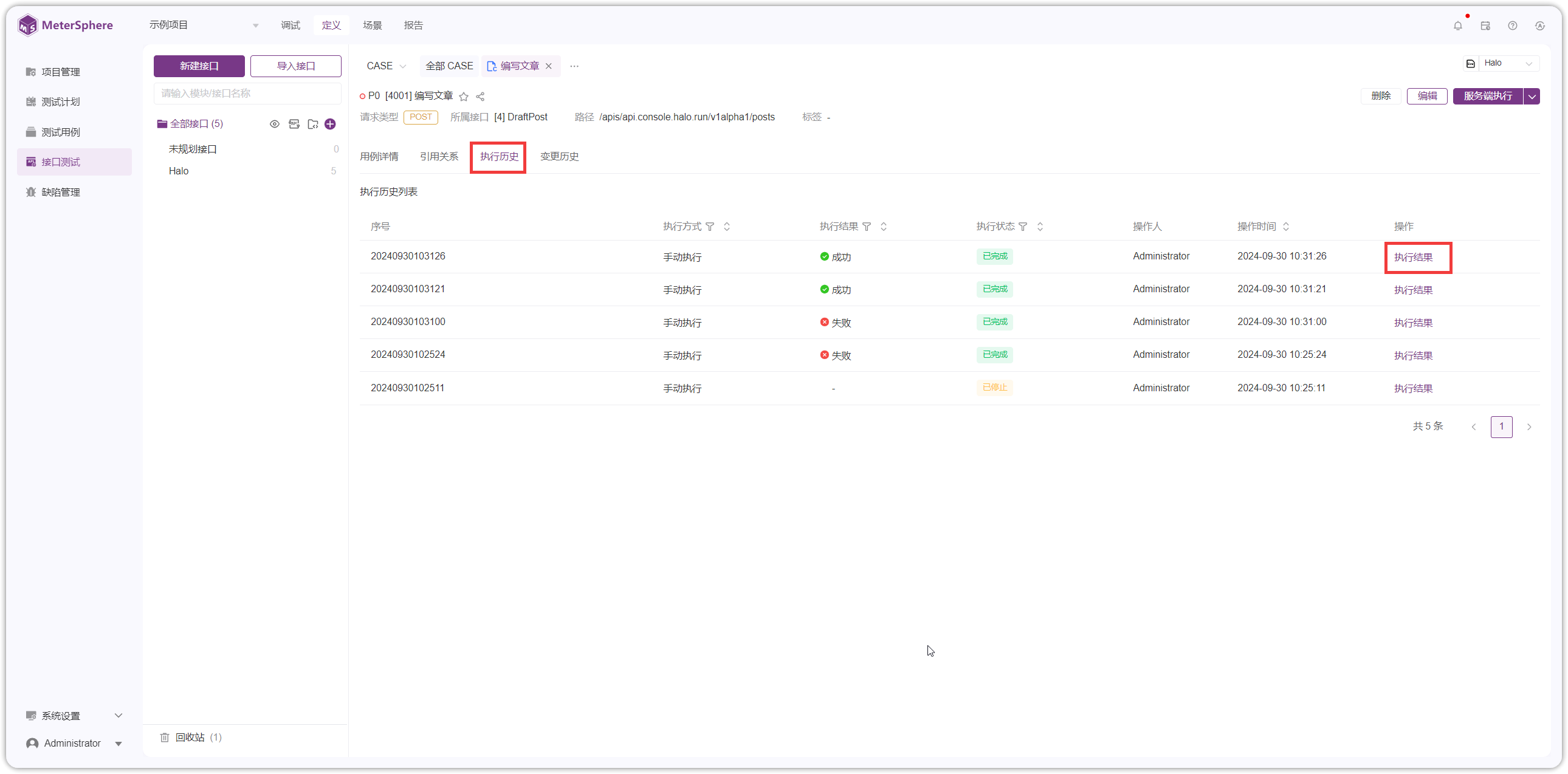Image resolution: width=1568 pixels, height=774 pixels.
Task: Focus the module/interface name search field
Action: click(247, 94)
